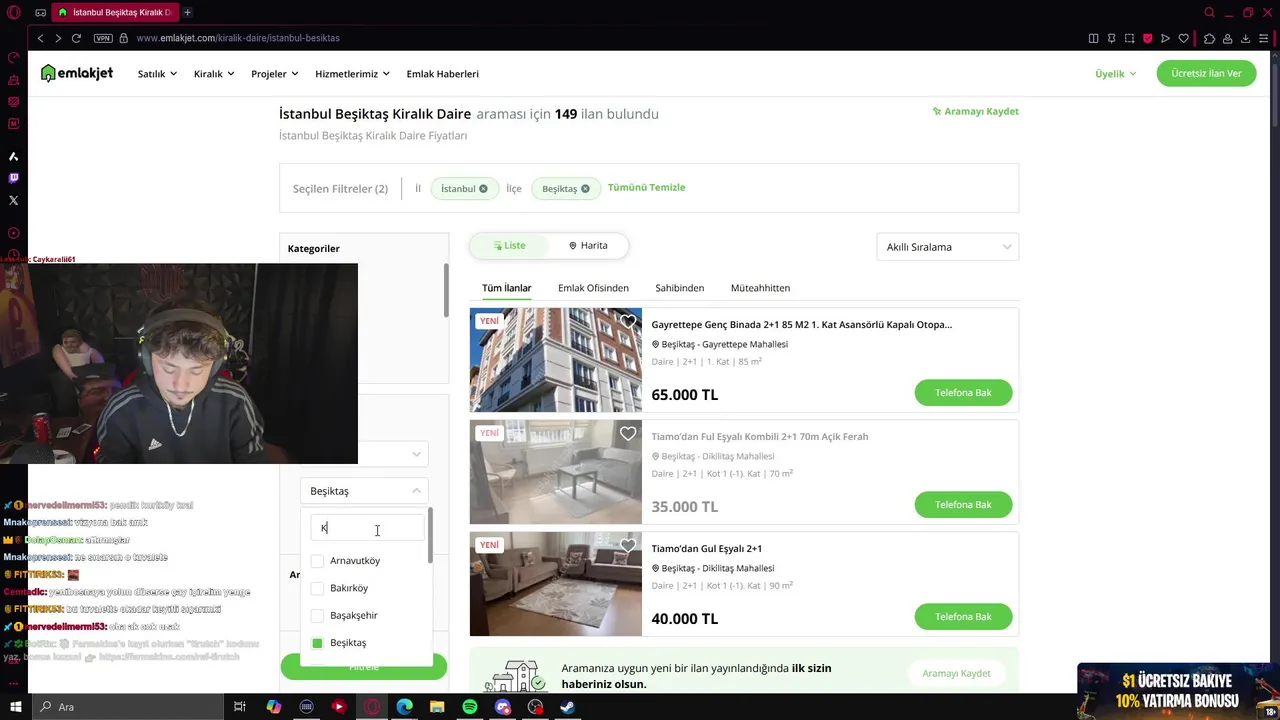Add page to bookmarks heart icon
Viewport: 1280px width, 720px height.
pos(1184,38)
